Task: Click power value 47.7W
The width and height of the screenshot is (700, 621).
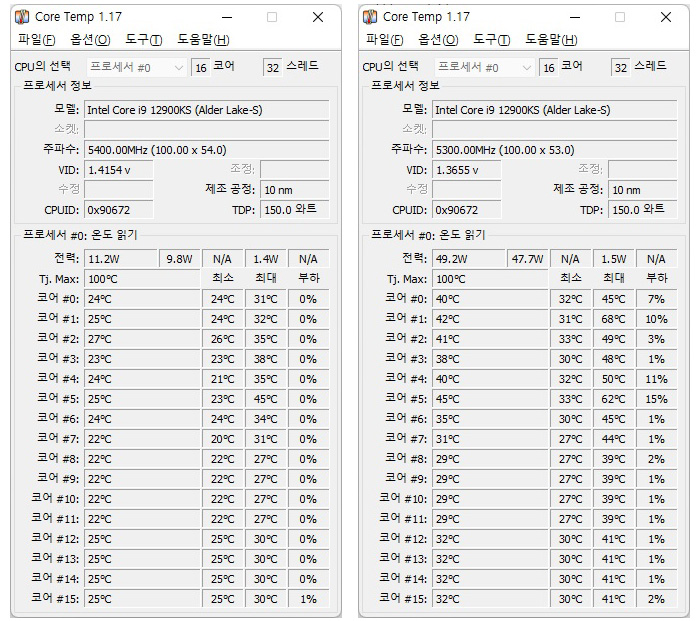Action: [527, 259]
